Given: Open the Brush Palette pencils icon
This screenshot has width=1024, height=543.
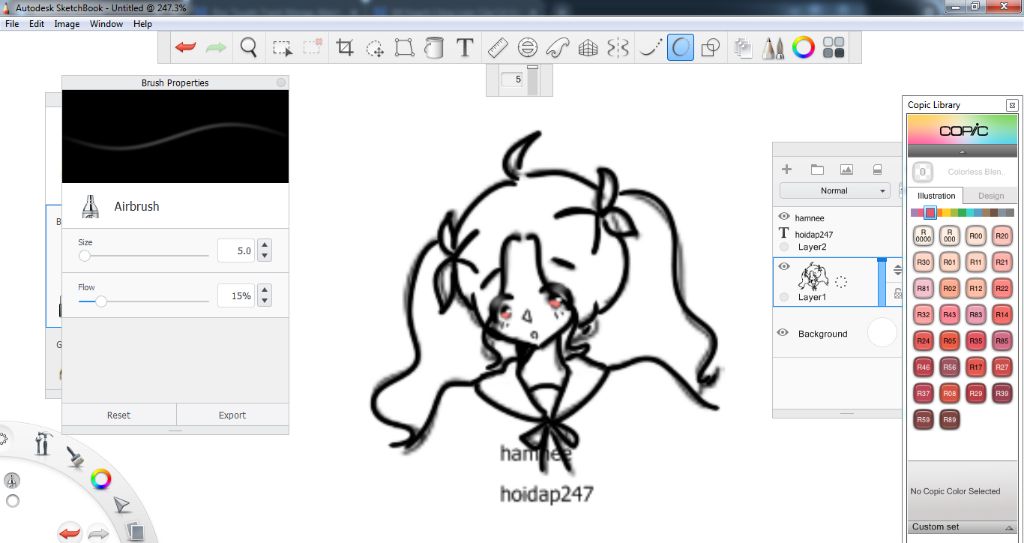Looking at the screenshot, I should tap(773, 48).
